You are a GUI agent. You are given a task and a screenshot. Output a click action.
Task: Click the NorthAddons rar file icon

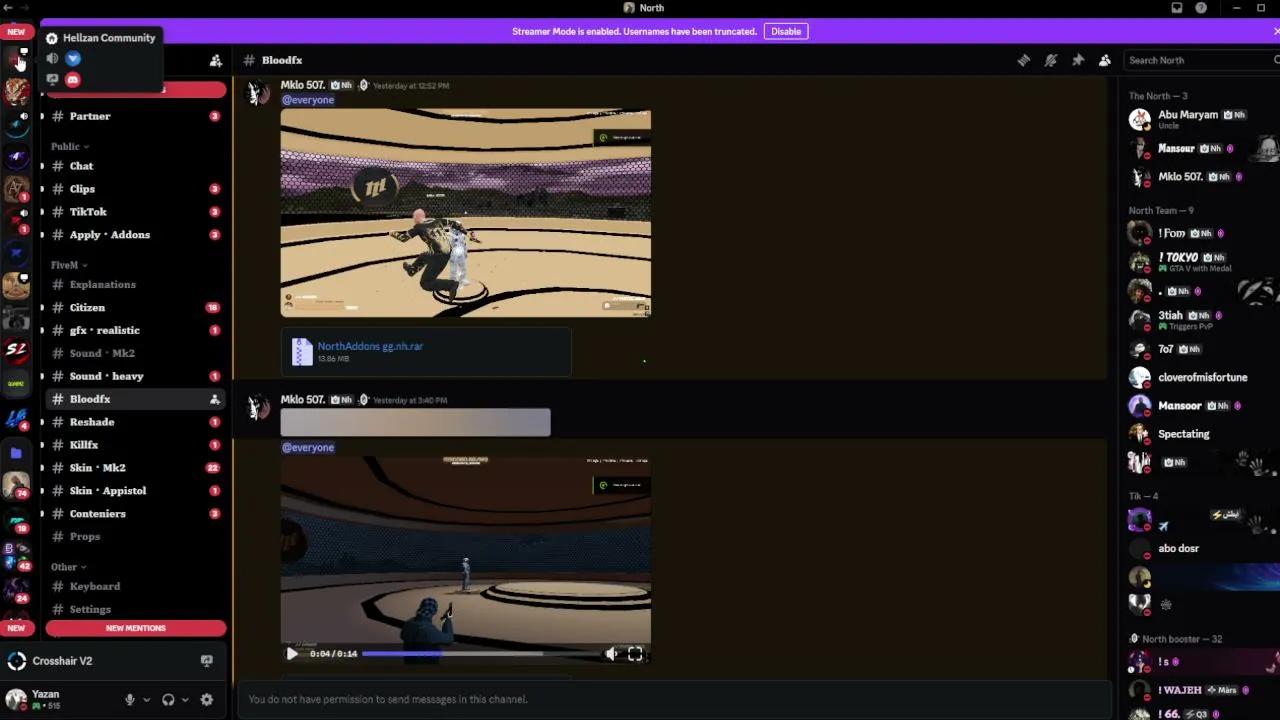[302, 352]
